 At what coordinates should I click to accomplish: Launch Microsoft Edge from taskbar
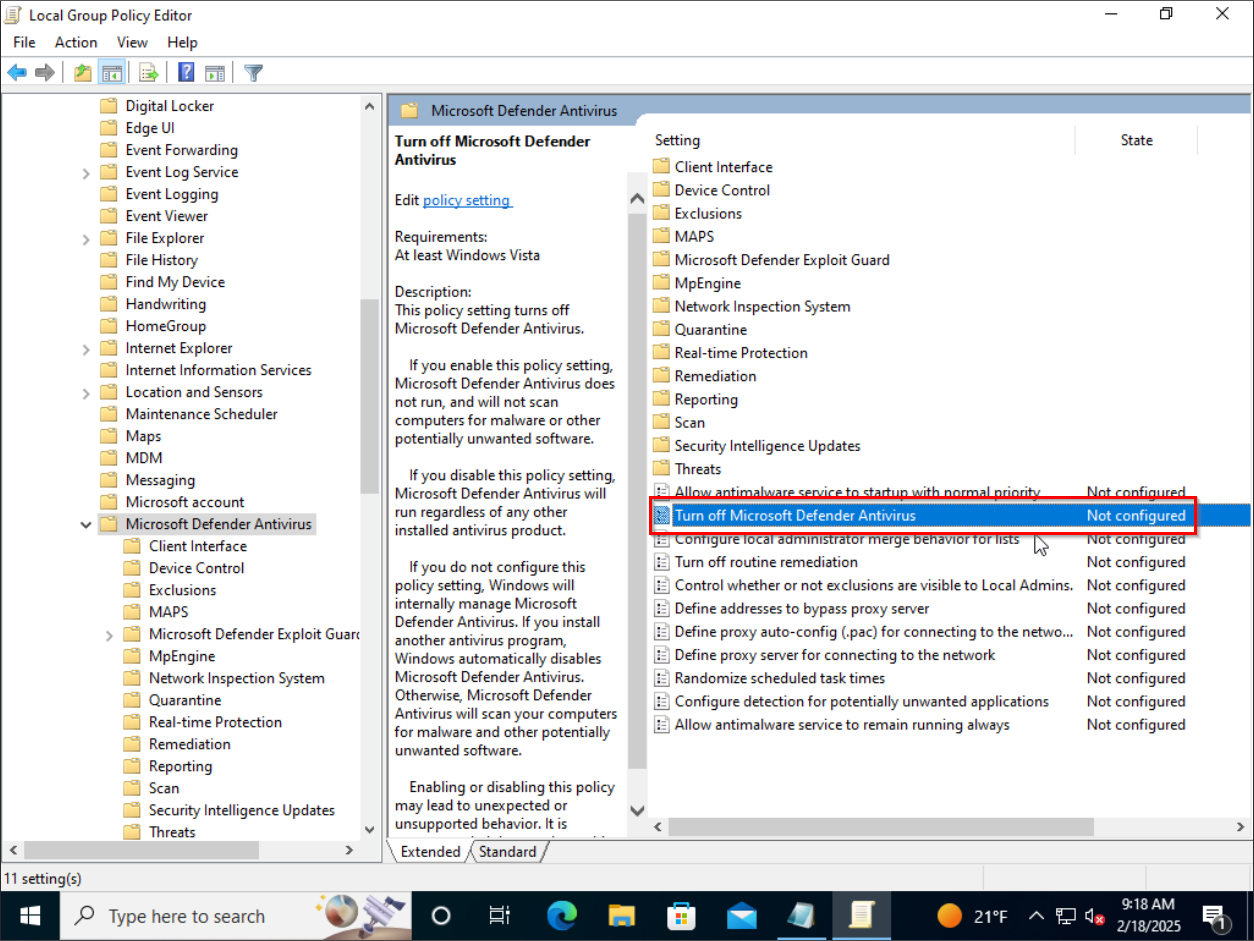tap(562, 916)
